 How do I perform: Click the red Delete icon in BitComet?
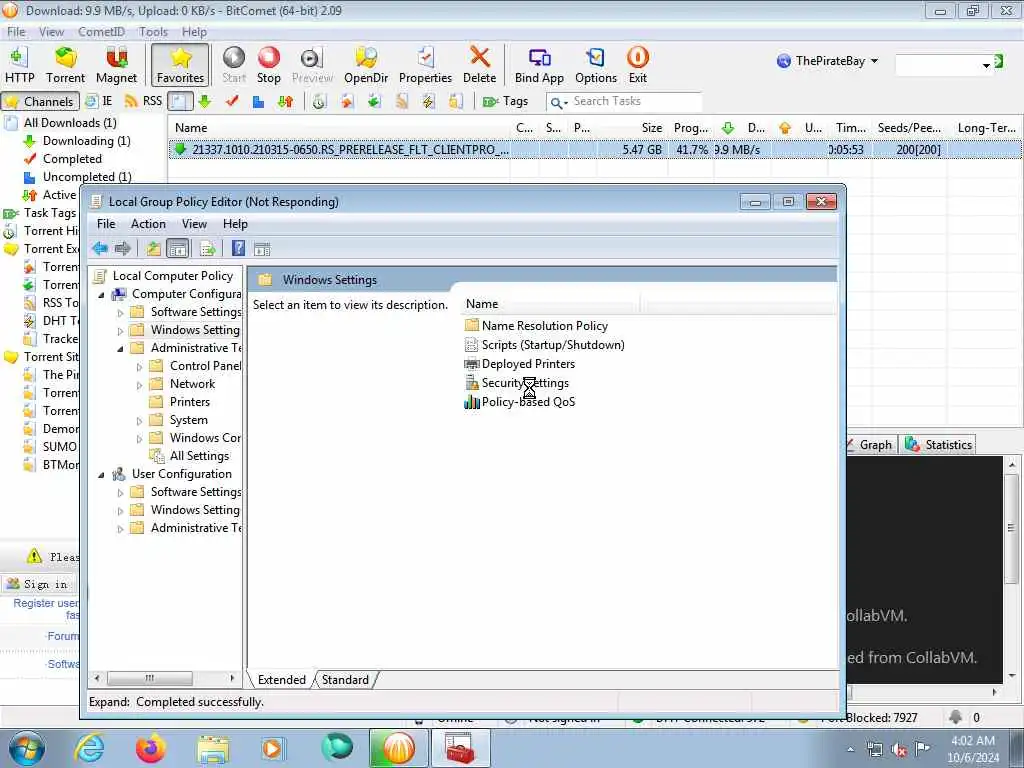pyautogui.click(x=479, y=65)
